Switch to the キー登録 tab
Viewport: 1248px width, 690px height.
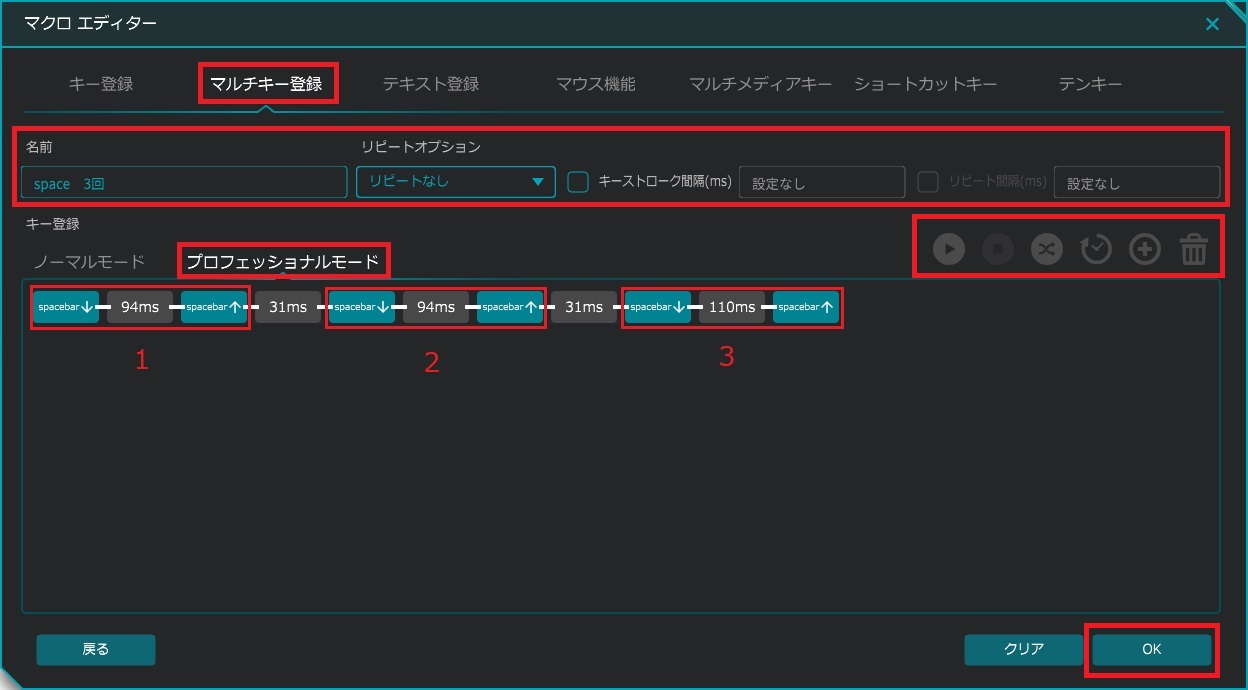[x=100, y=84]
